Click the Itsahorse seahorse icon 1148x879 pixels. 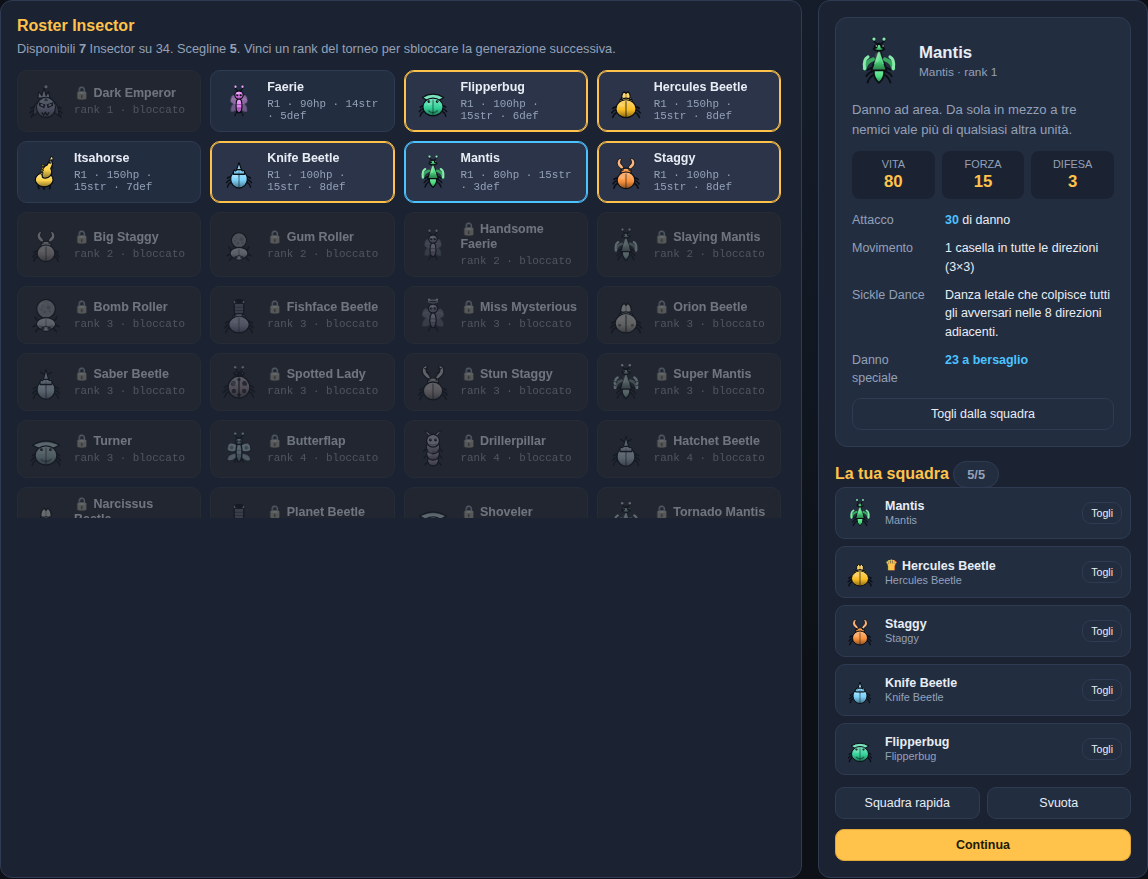click(45, 173)
